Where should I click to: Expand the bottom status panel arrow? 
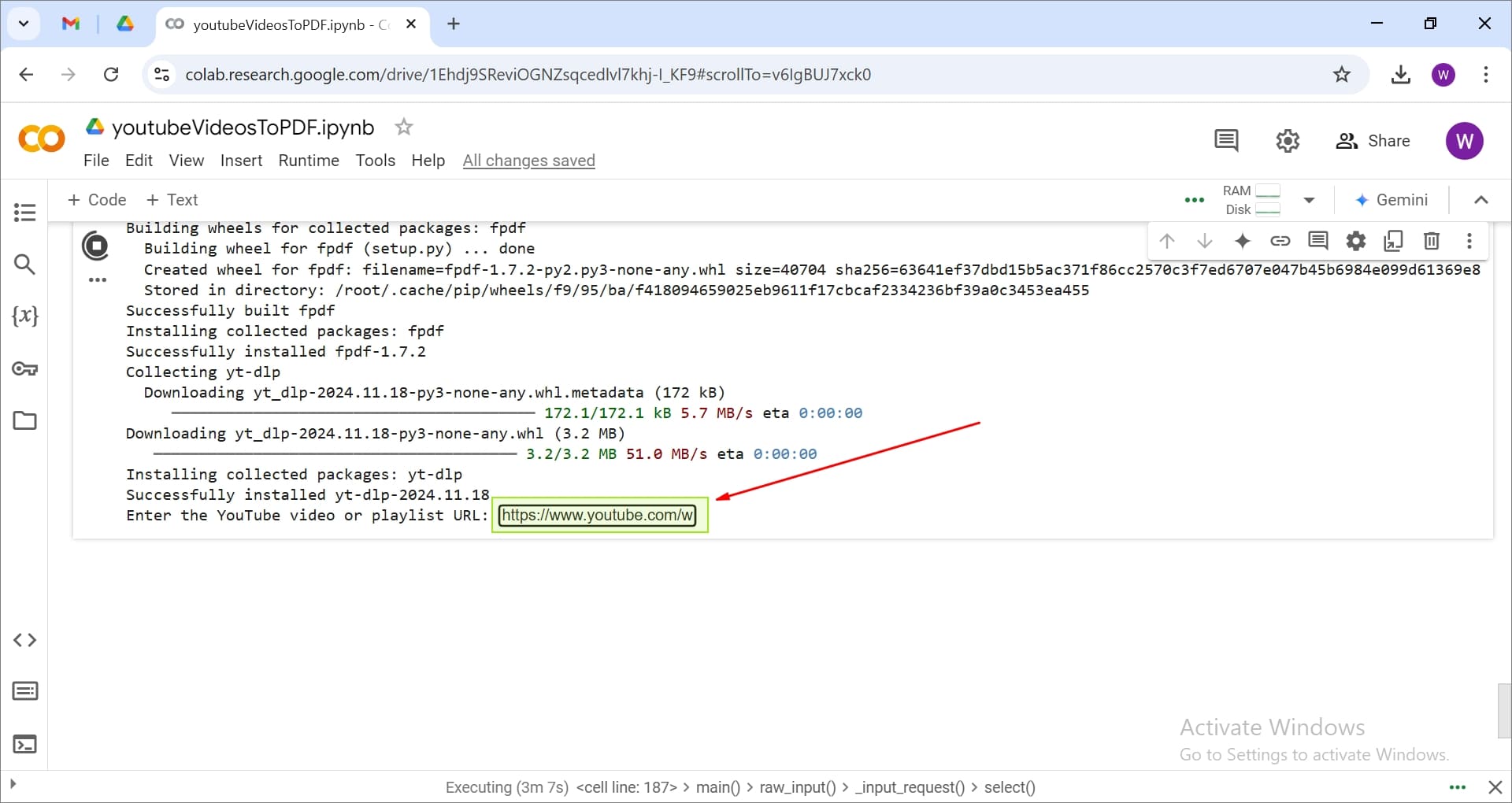[13, 784]
